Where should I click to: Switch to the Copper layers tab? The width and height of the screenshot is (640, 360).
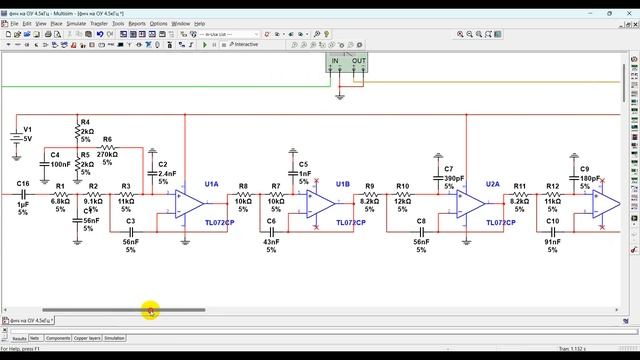point(87,338)
